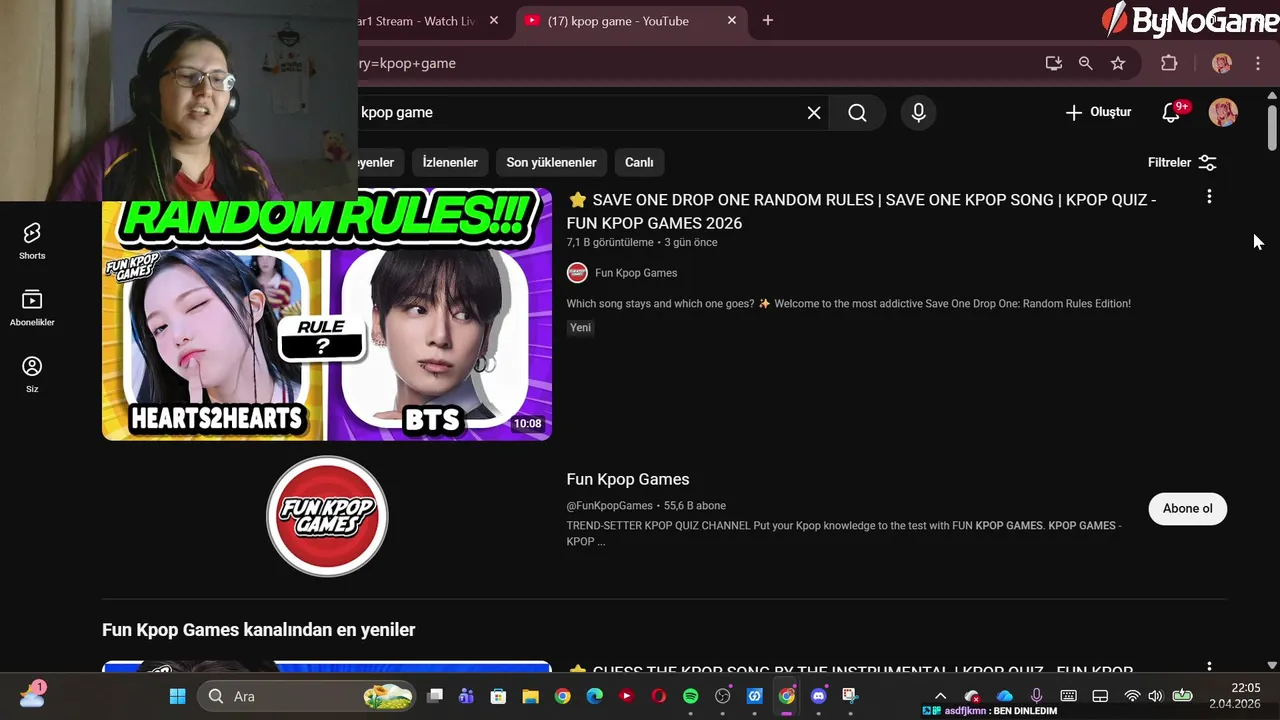Select the İzlenenler filter chip
Viewport: 1280px width, 720px height.
point(450,162)
